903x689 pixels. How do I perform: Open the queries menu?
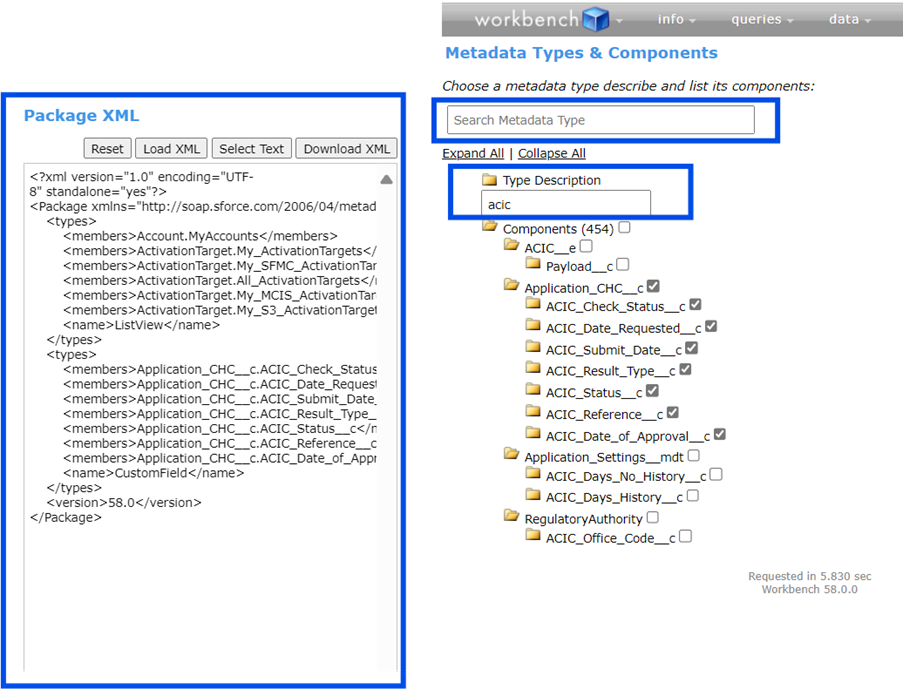tap(762, 20)
